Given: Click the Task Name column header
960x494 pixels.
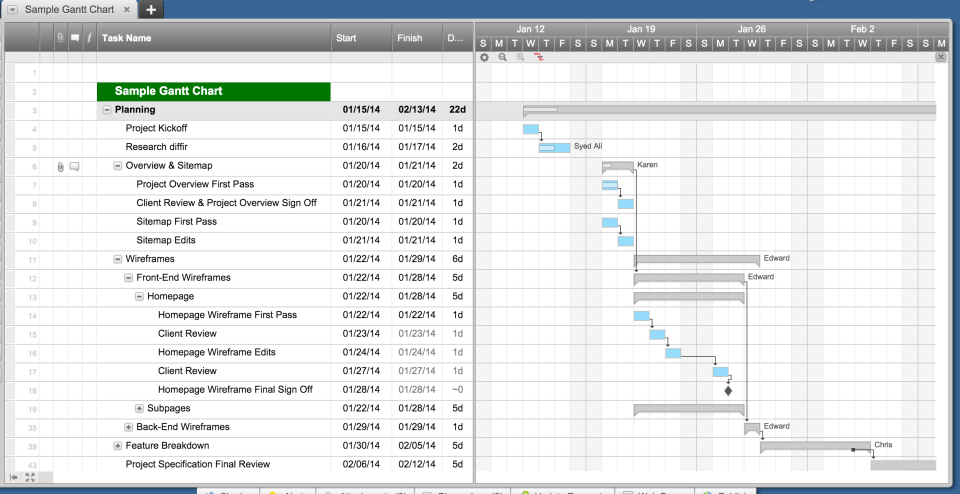Looking at the screenshot, I should 126,38.
